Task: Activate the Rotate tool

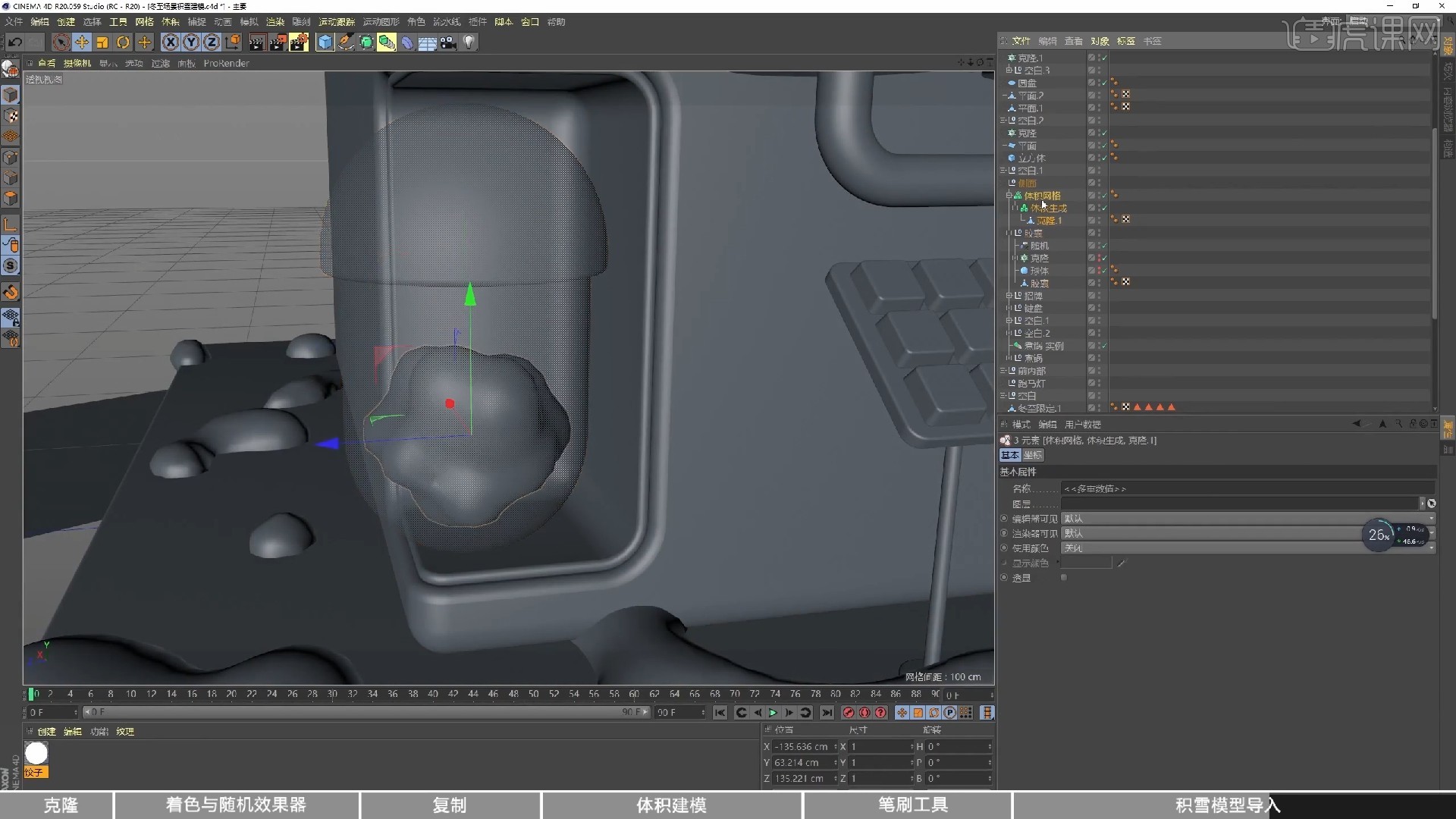Action: 123,42
